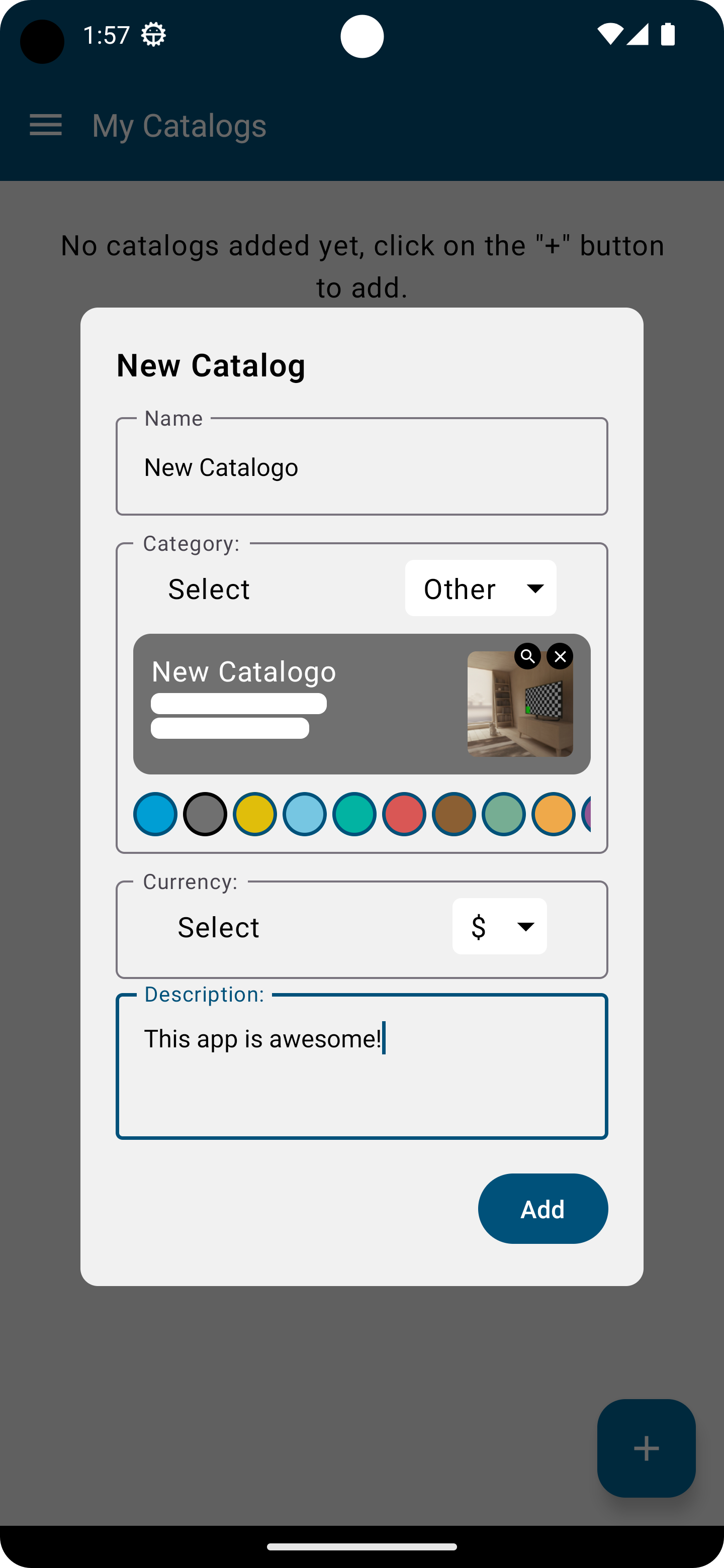Tap the New Catalog dialog heading
Screen dimensions: 724x1568
coord(211,365)
